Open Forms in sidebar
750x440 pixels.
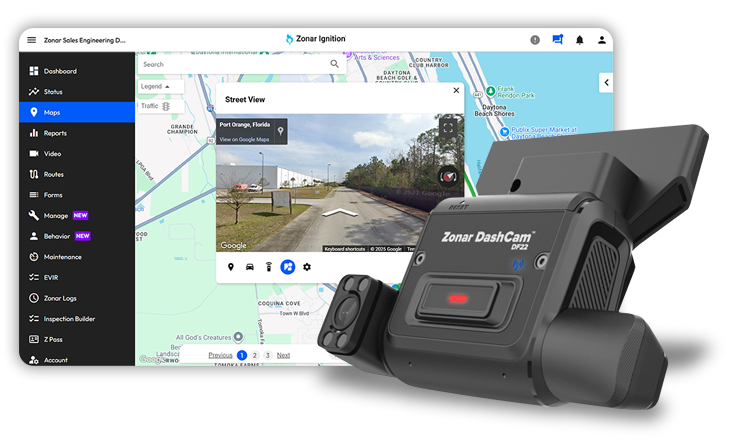coord(77,195)
